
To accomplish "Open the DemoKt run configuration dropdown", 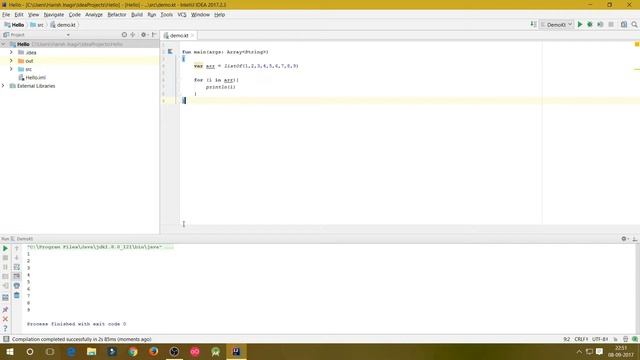I will pos(557,24).
